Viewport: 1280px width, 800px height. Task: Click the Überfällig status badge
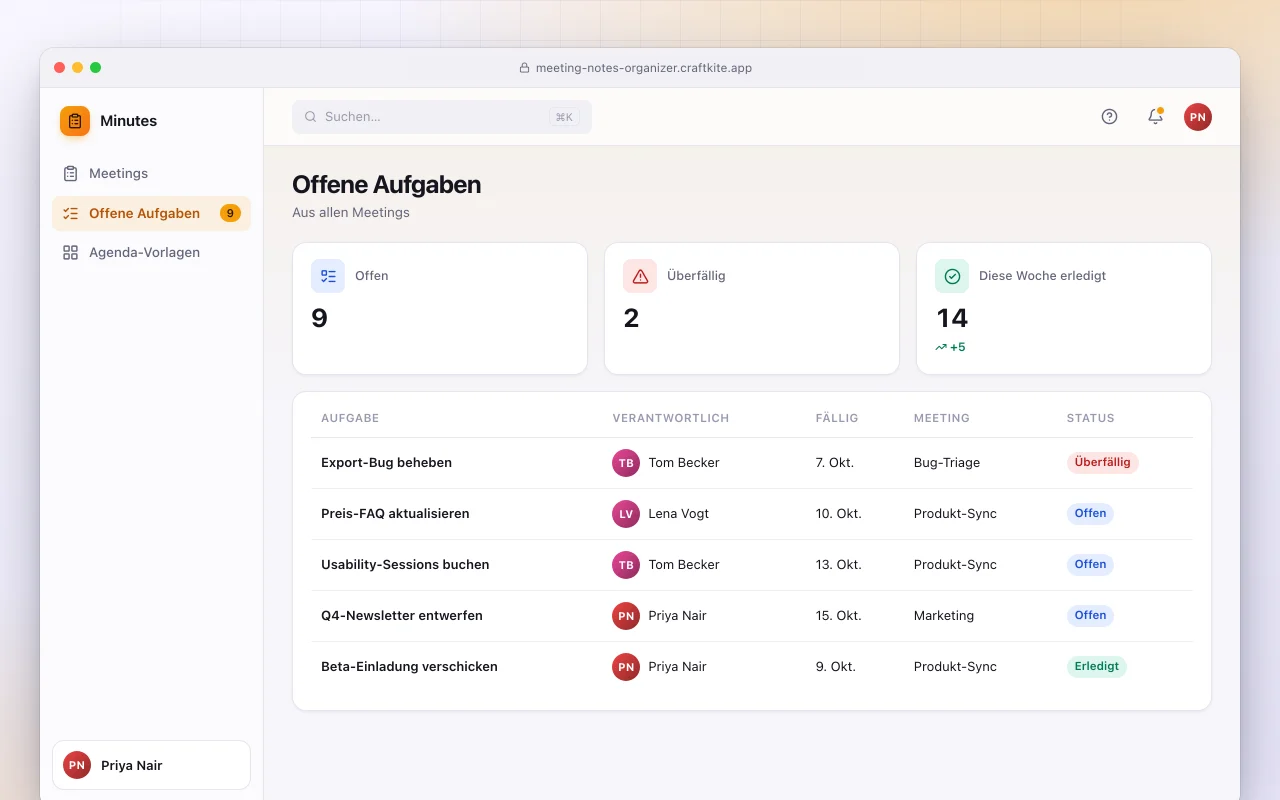click(1103, 463)
